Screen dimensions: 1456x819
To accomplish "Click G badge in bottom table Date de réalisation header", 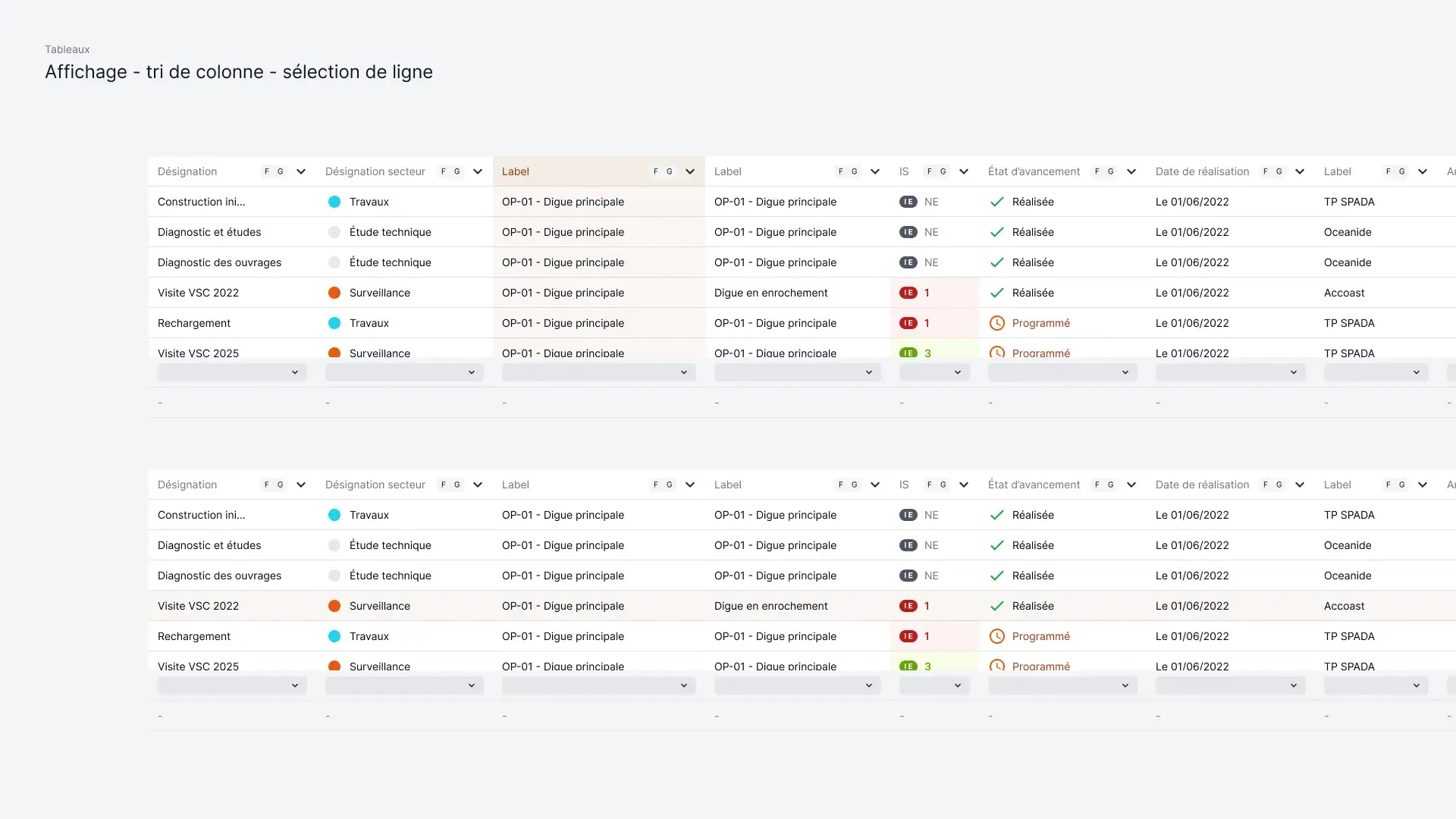I will click(x=1279, y=485).
